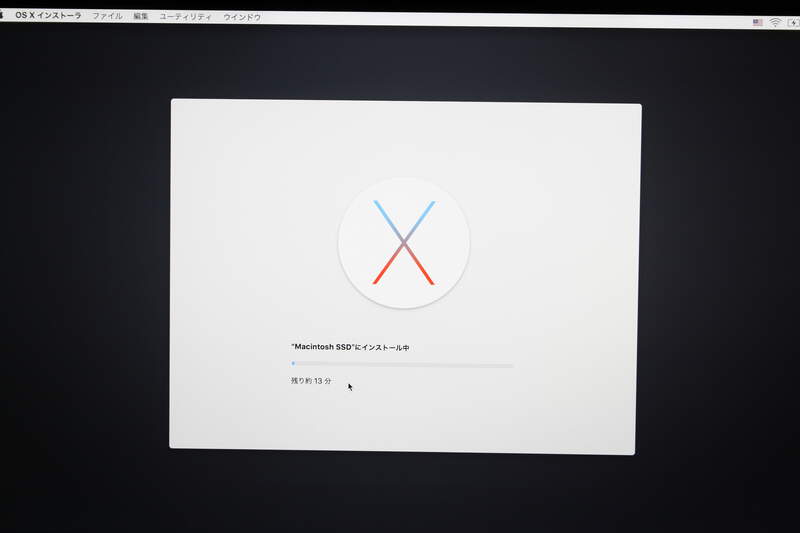Click the "Macintosh SSD"にインストール中 label

point(350,348)
